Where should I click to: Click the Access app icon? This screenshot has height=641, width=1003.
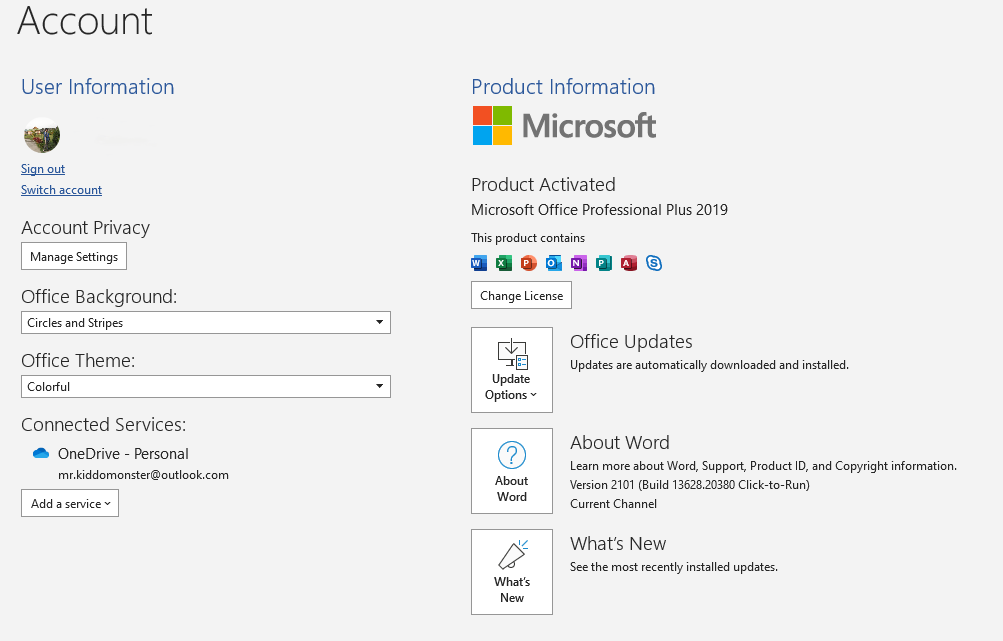(x=629, y=263)
